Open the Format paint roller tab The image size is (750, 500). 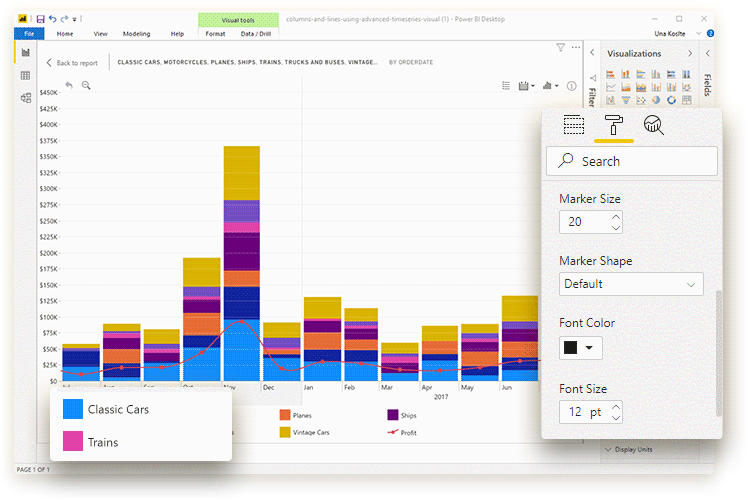coord(613,125)
